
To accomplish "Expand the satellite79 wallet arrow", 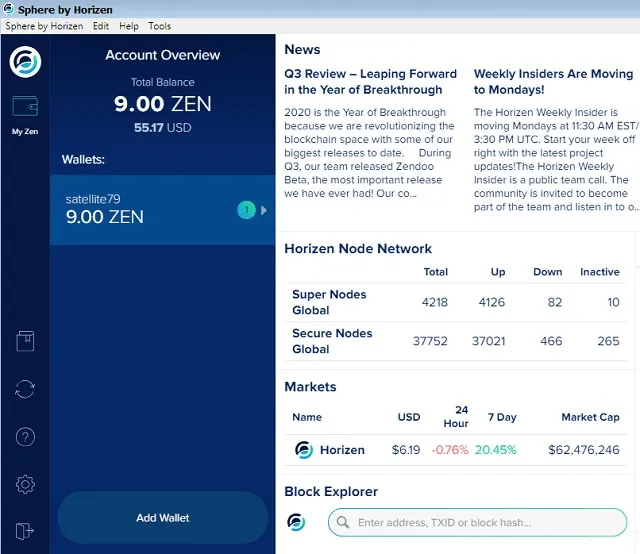I will [x=264, y=210].
